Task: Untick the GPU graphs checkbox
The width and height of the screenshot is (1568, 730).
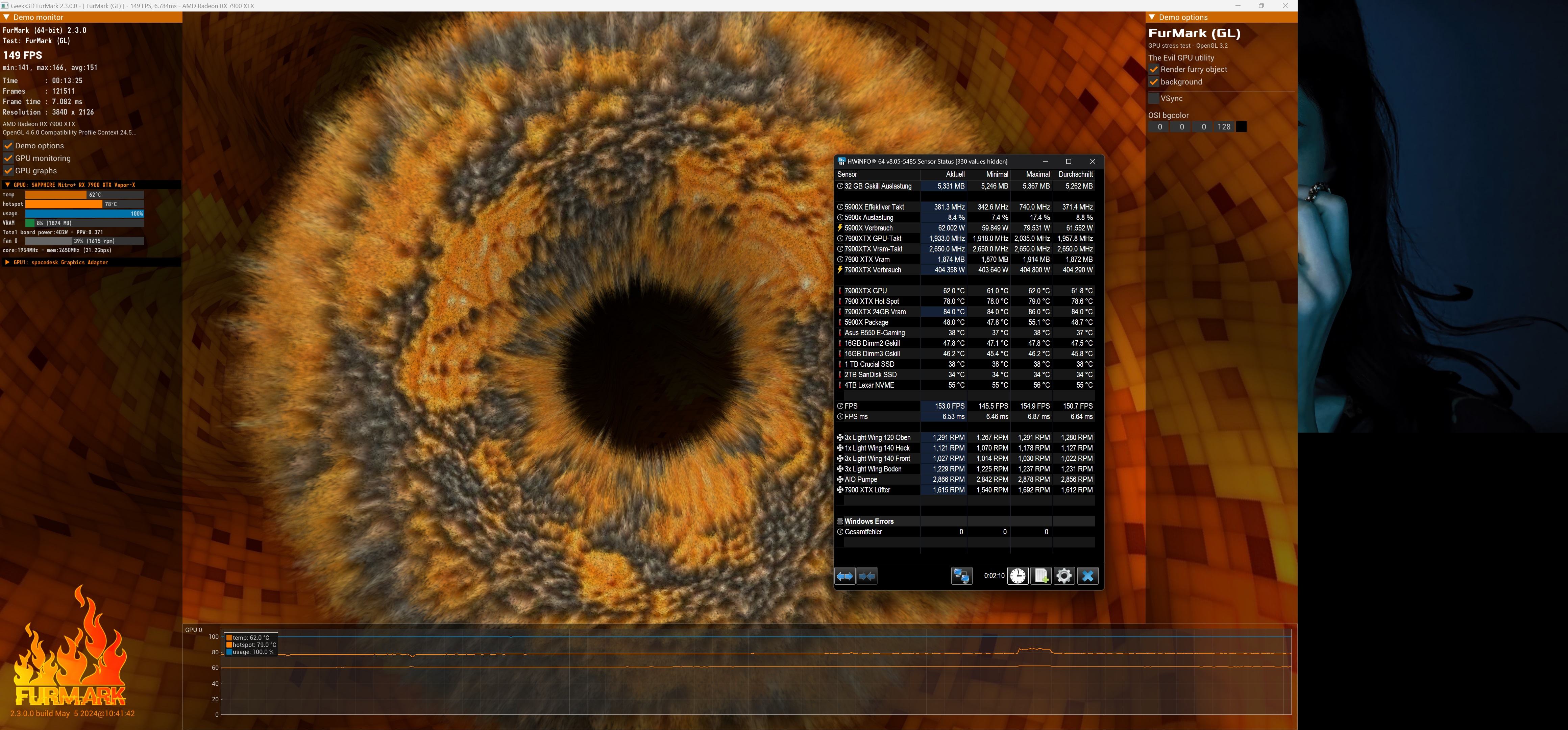Action: click(x=8, y=171)
